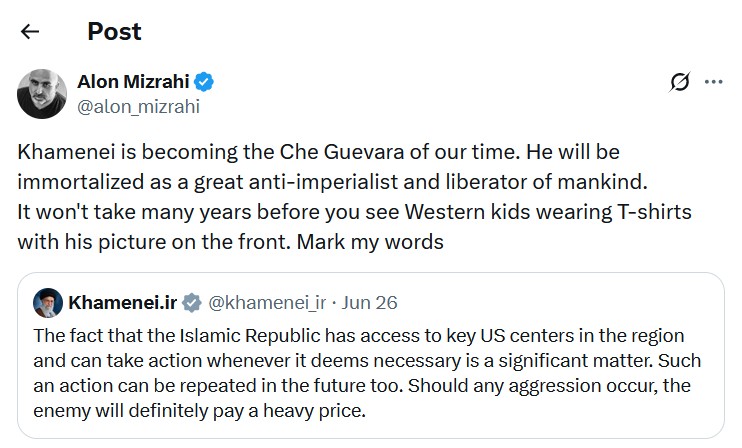742x448 pixels.
Task: Open the @khamenei_ir handle
Action: pos(267,303)
